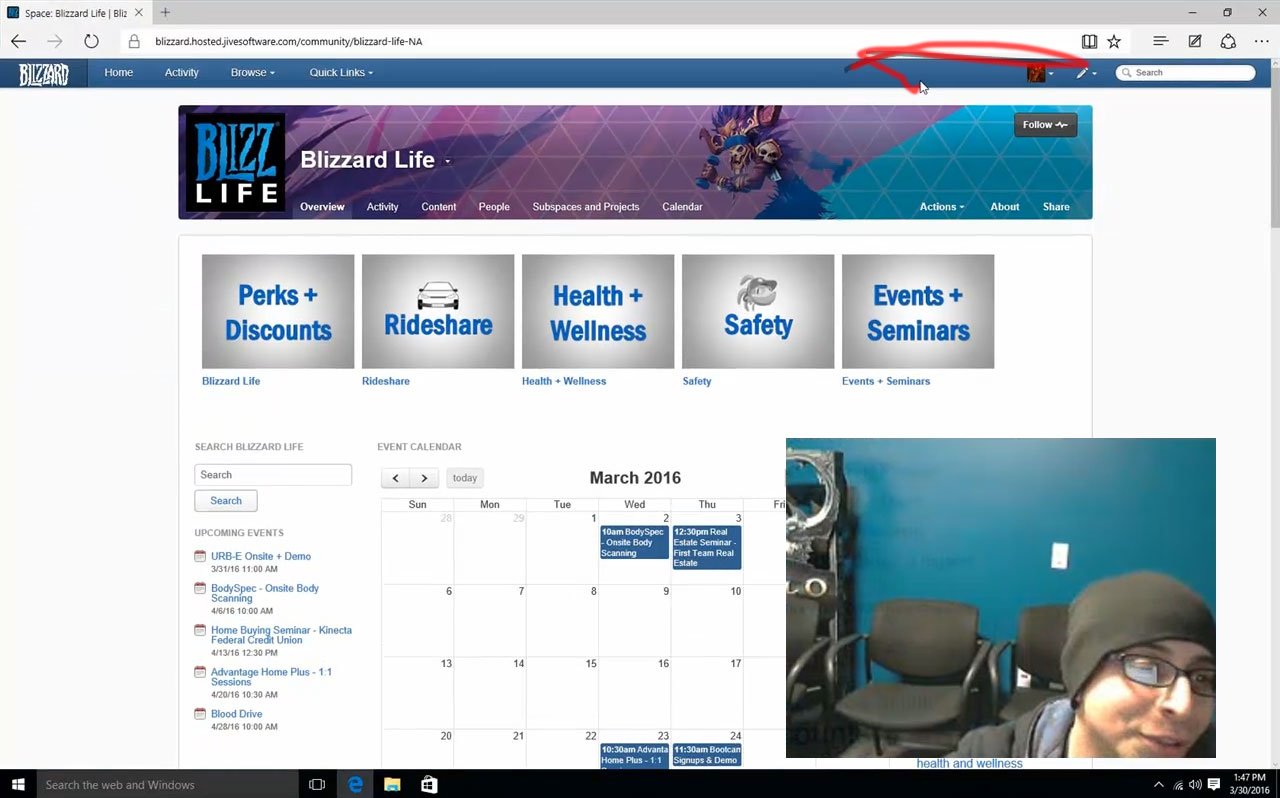Refresh the page with reload icon
Screen dimensions: 1280x798
pos(91,42)
